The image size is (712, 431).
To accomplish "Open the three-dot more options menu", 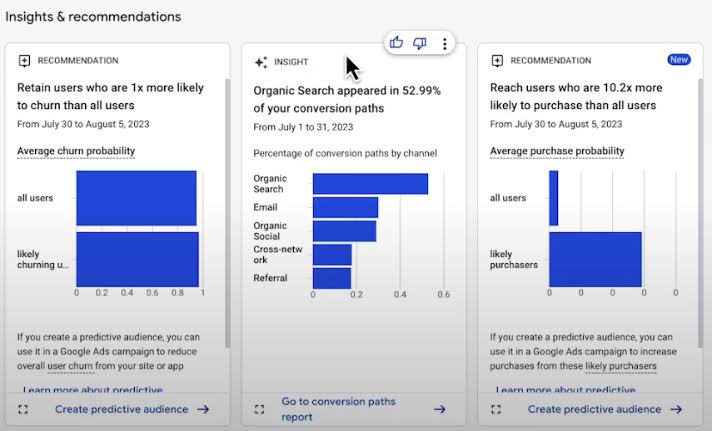I will coord(445,43).
